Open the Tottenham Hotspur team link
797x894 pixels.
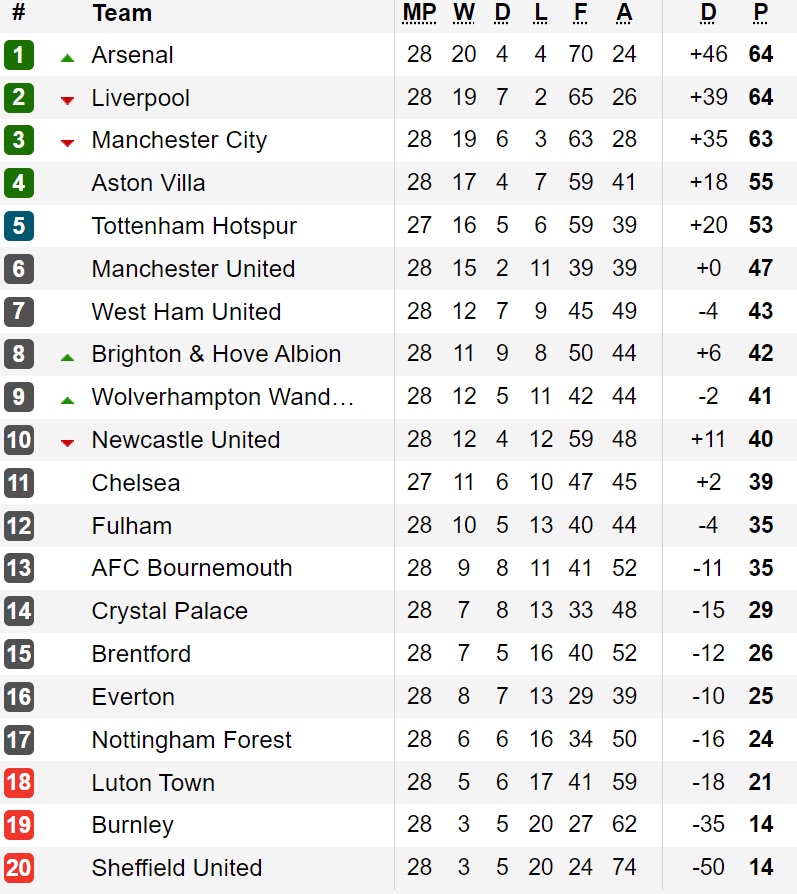point(194,226)
